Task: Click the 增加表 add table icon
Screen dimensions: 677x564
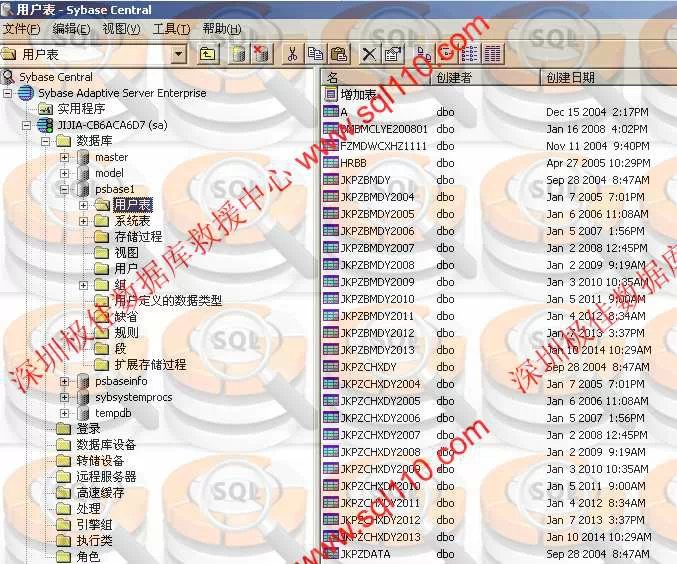Action: pos(331,94)
